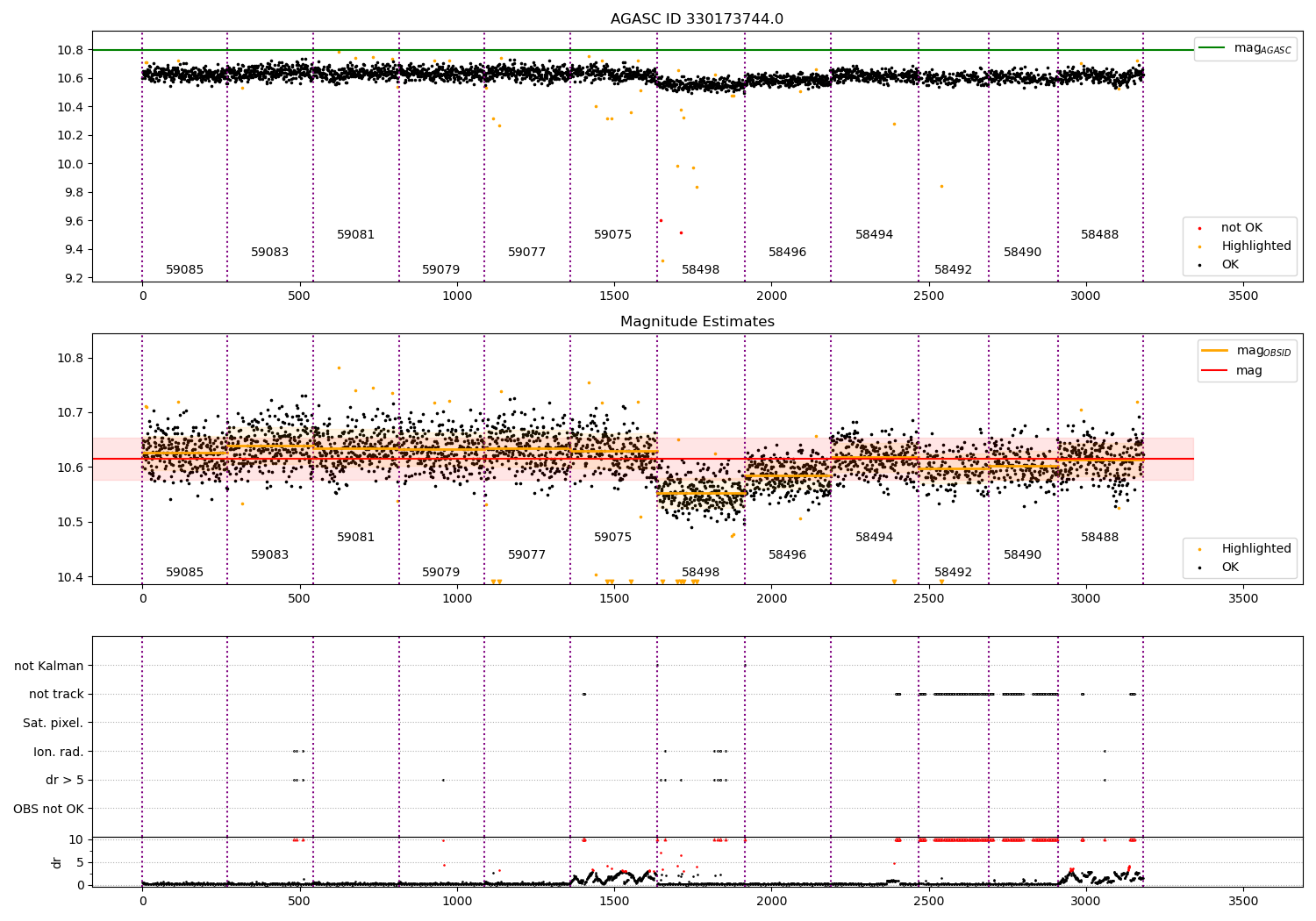Image resolution: width=1316 pixels, height=921 pixels.
Task: Select obsid label 59081 in AGASC plot
Action: tap(355, 235)
